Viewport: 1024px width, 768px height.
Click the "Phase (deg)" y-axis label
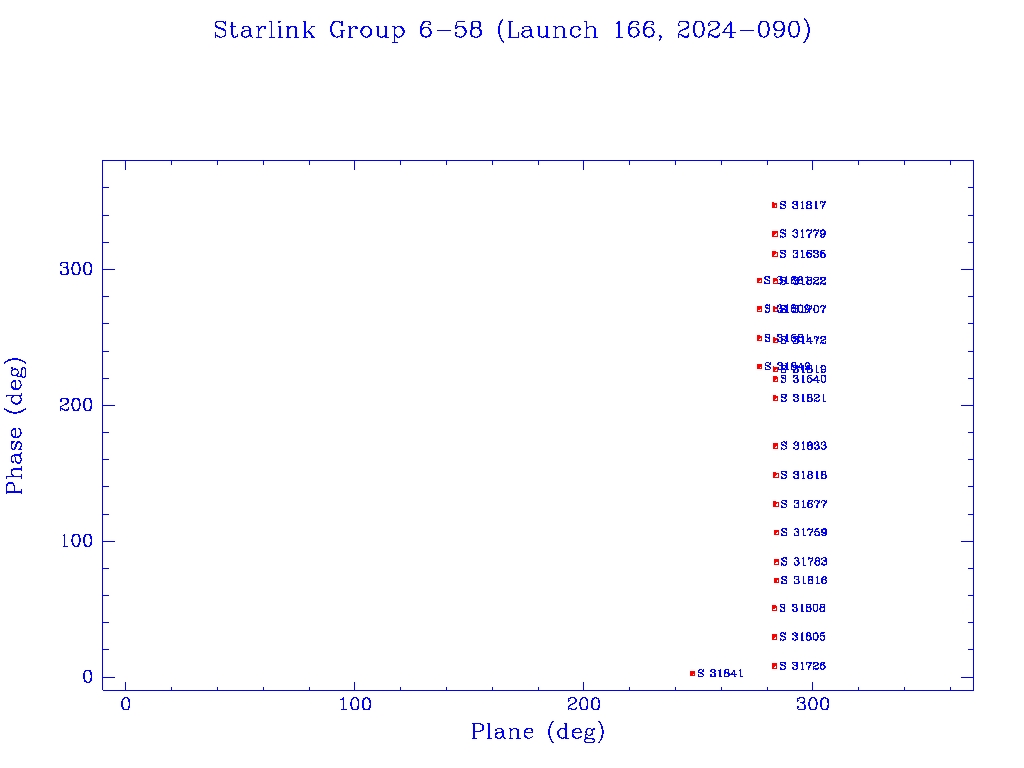14,426
